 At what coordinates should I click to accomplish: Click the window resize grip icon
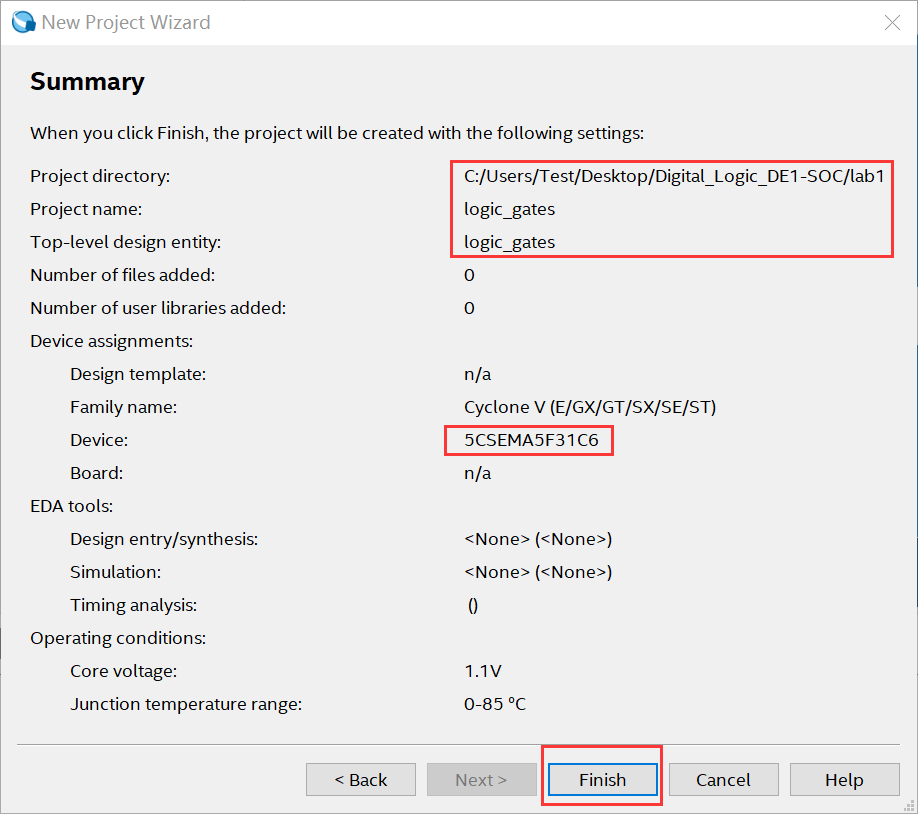[909, 806]
